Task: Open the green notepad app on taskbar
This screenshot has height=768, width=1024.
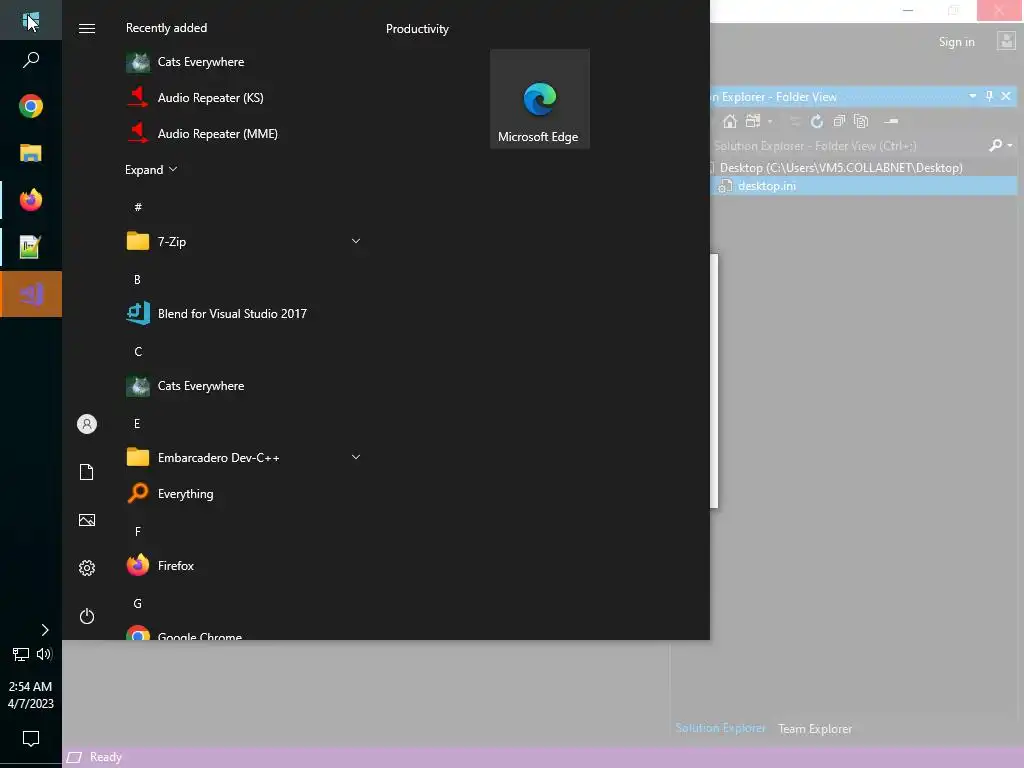Action: point(31,247)
